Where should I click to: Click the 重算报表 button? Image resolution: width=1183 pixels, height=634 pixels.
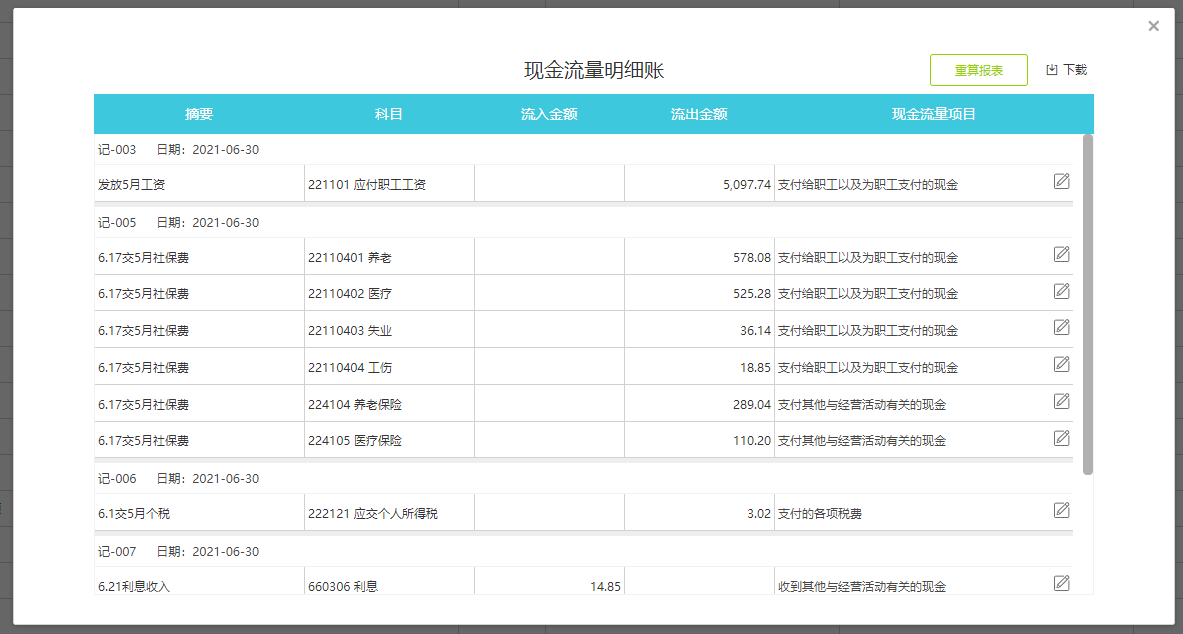click(x=979, y=70)
